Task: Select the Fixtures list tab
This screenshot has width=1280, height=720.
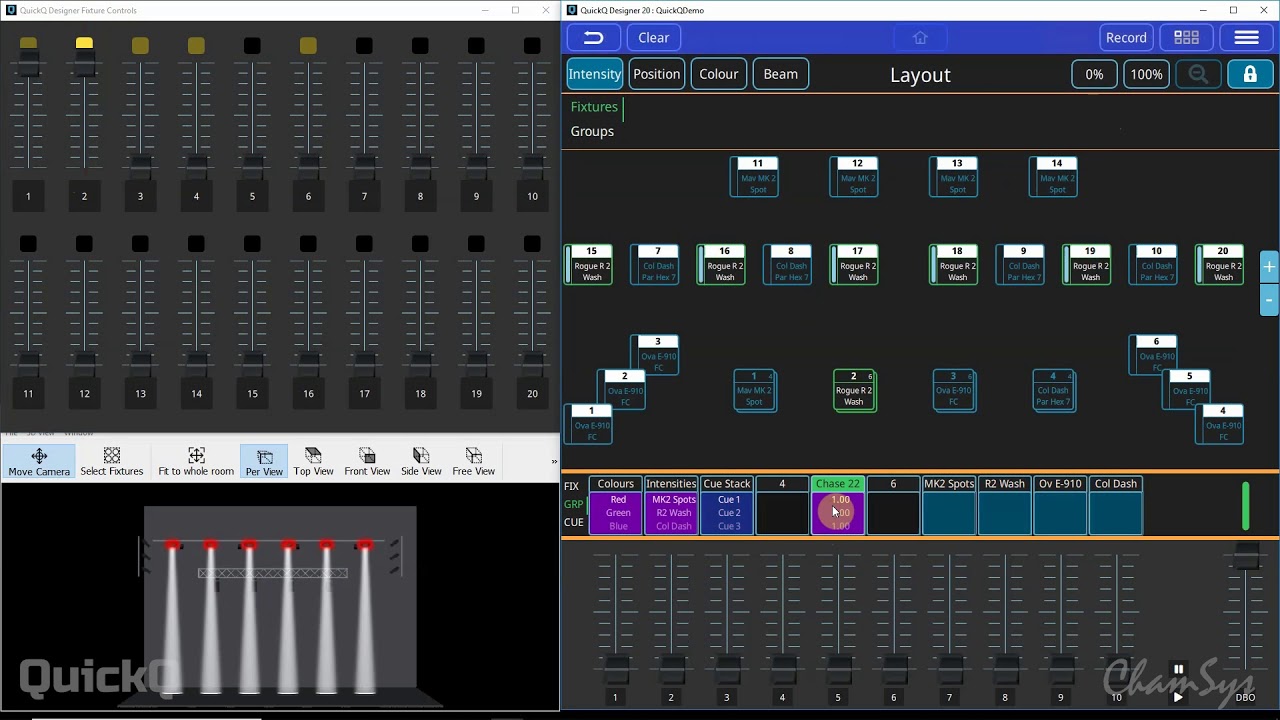Action: pyautogui.click(x=594, y=107)
